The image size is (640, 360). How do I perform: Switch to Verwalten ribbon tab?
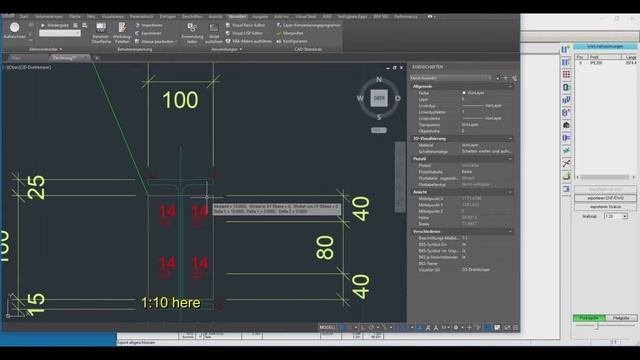pos(237,17)
